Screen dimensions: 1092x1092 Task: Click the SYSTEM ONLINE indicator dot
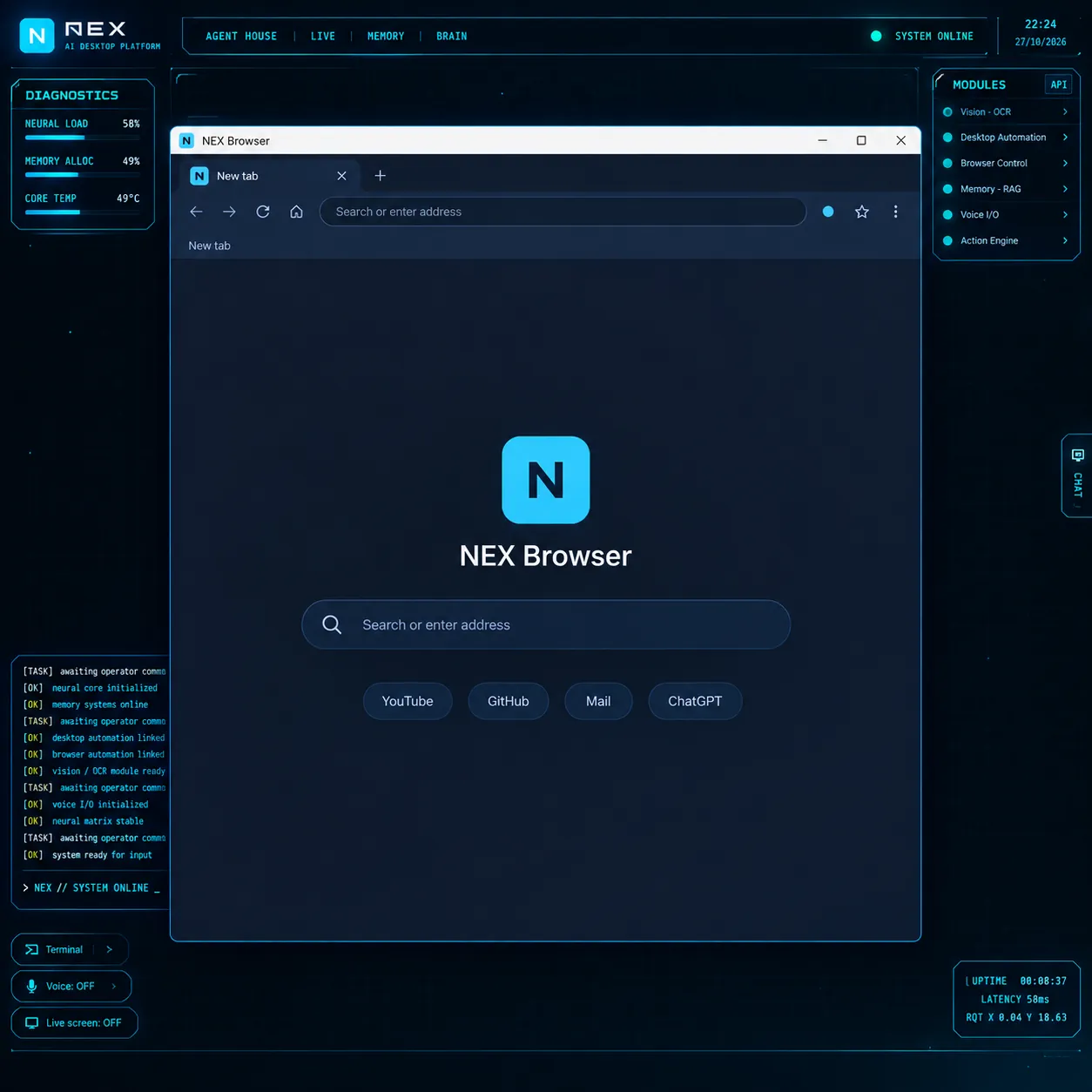click(x=876, y=36)
